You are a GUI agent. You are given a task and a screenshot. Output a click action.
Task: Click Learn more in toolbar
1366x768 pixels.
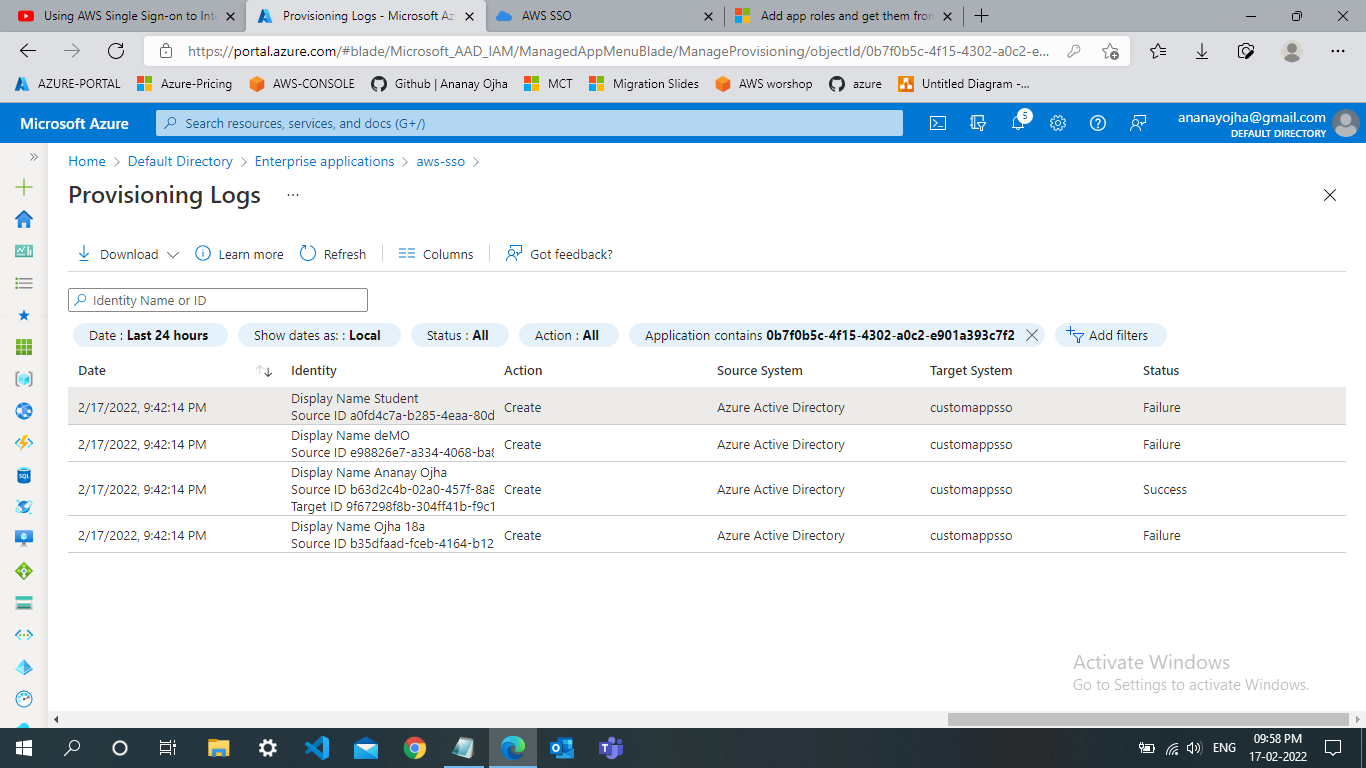pyautogui.click(x=239, y=254)
